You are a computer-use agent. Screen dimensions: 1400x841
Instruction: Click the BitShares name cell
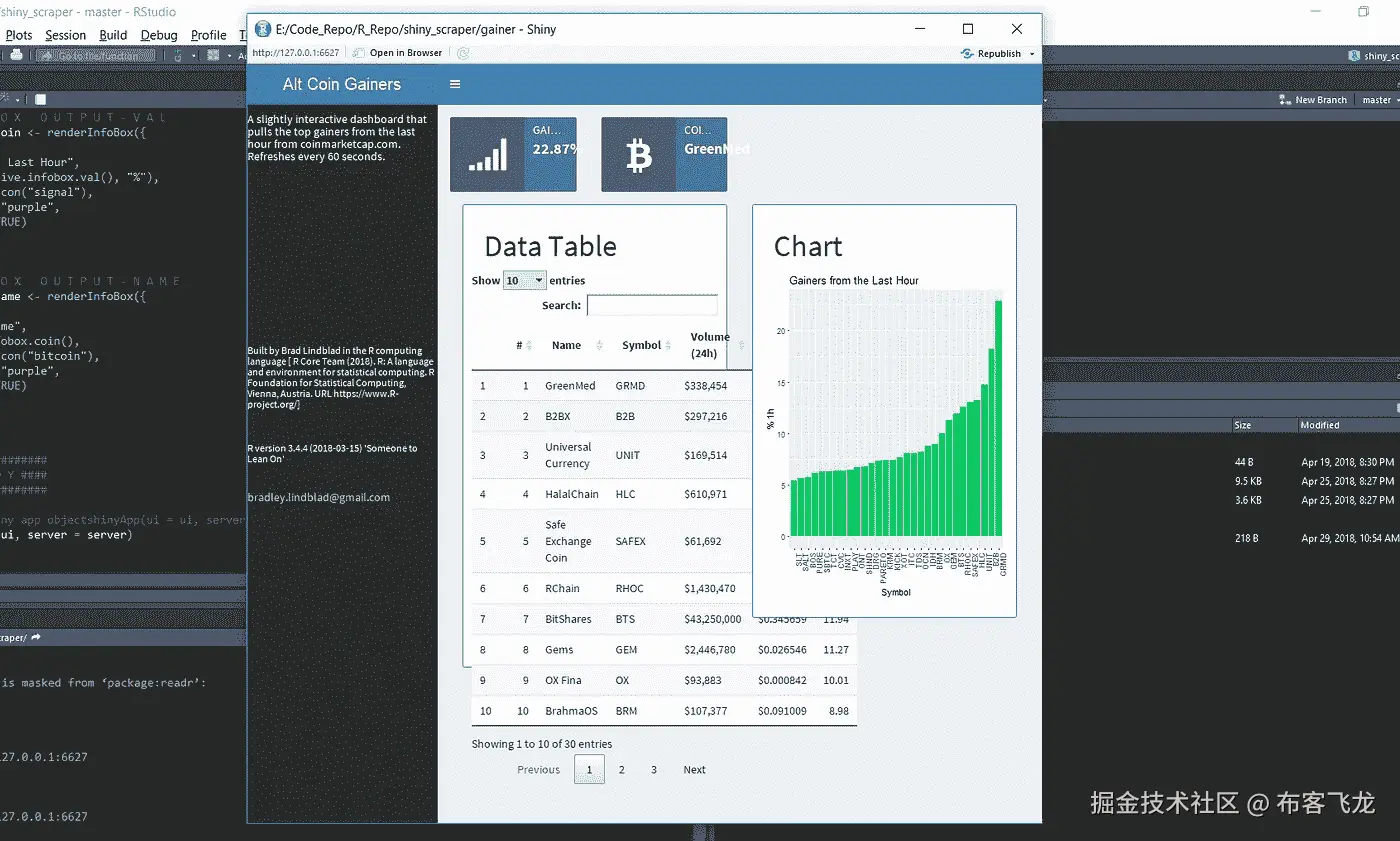pos(568,619)
